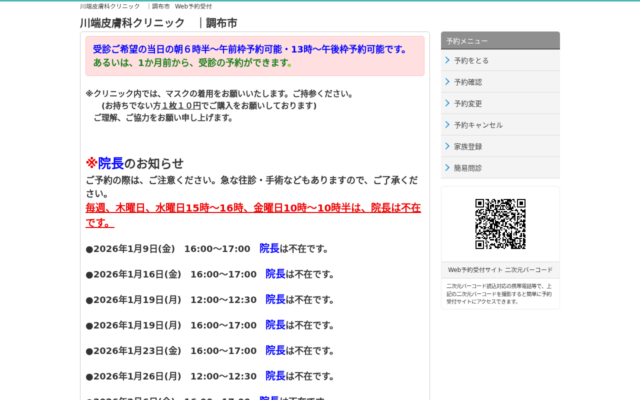Click the mask-wearing request paragraph
The image size is (640, 400).
tap(220, 105)
